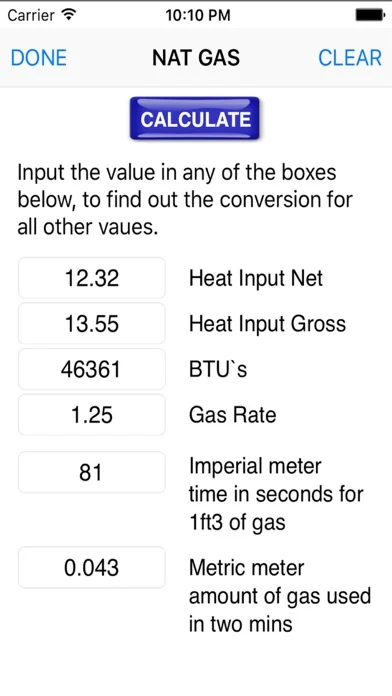This screenshot has width=392, height=696.
Task: Click the Metric meter amount label
Action: point(280,596)
